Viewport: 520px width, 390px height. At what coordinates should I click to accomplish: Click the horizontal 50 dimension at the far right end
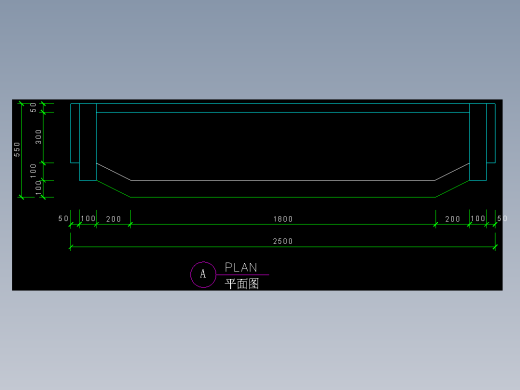pos(502,218)
